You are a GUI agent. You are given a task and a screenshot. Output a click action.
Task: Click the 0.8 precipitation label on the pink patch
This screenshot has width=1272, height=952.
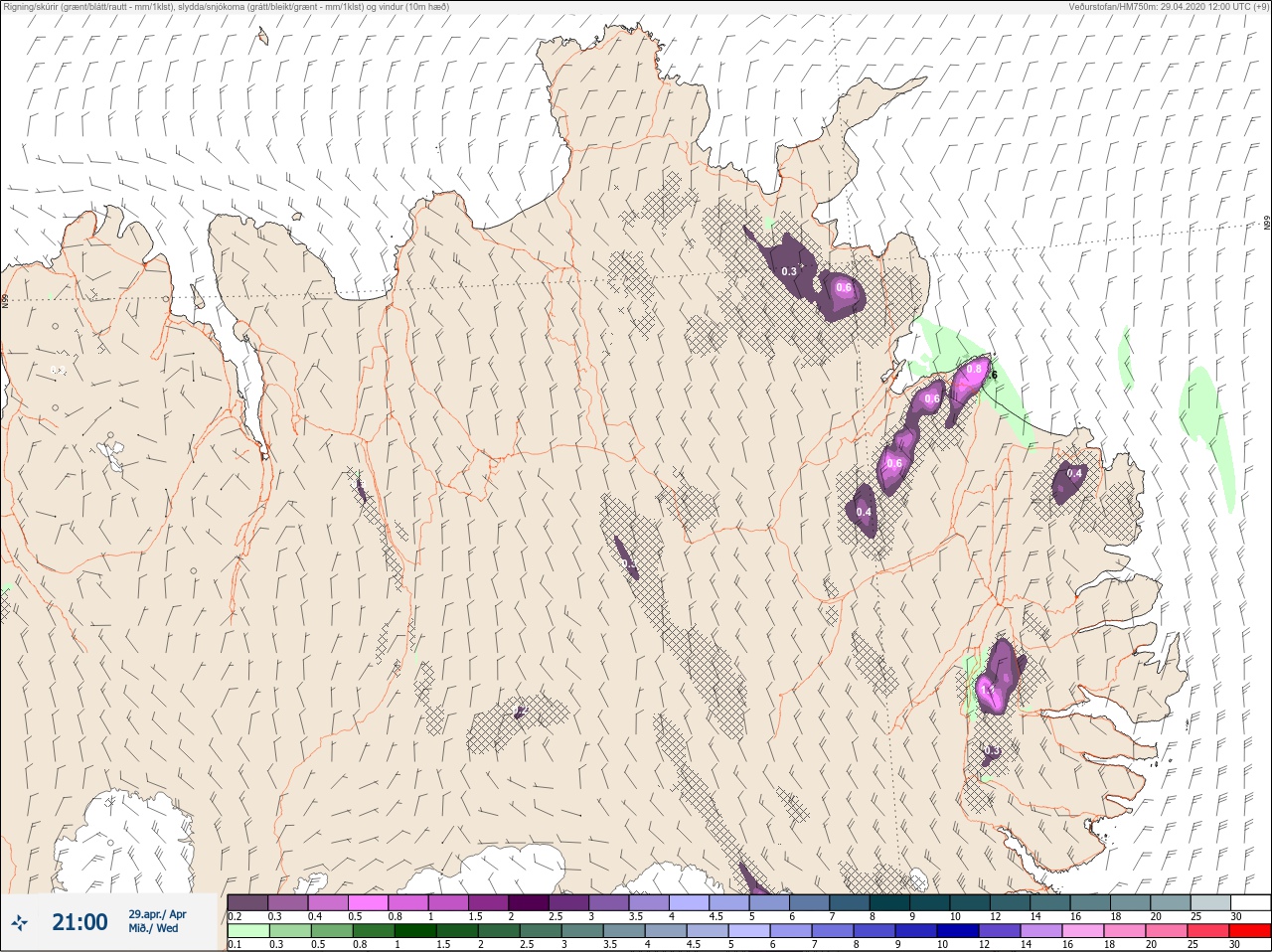[974, 370]
